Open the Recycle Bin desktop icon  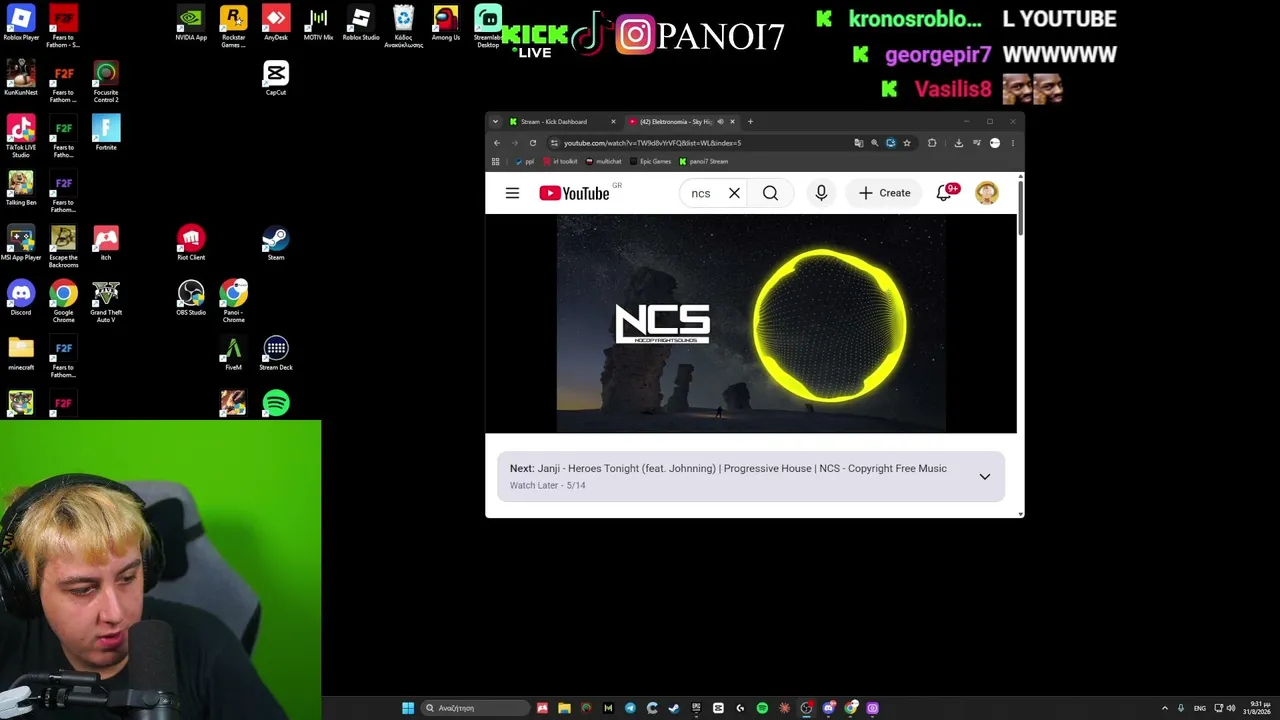click(x=403, y=26)
